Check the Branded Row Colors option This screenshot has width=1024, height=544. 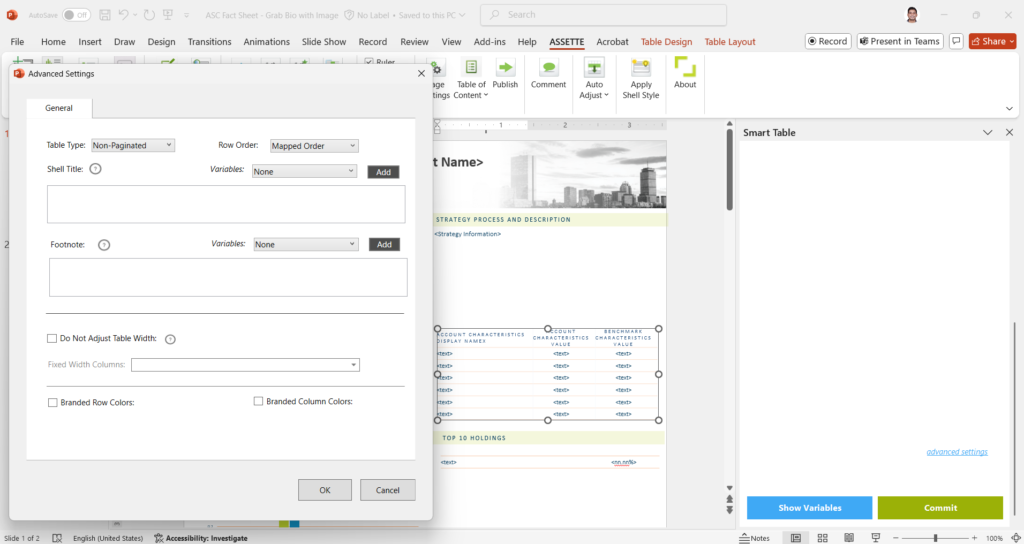52,402
